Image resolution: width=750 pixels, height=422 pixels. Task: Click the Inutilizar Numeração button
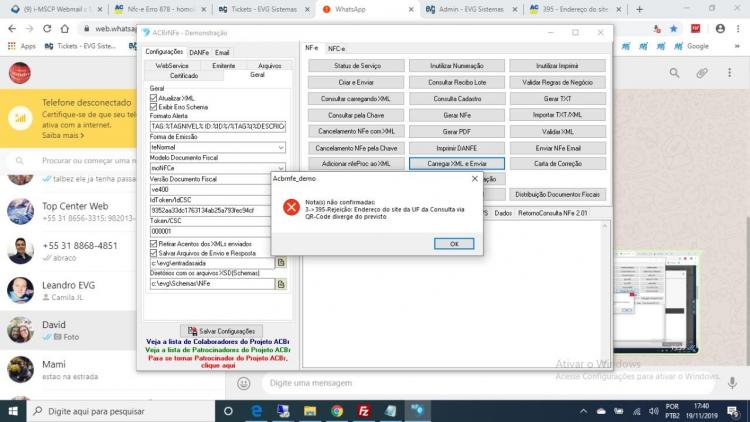coord(457,66)
